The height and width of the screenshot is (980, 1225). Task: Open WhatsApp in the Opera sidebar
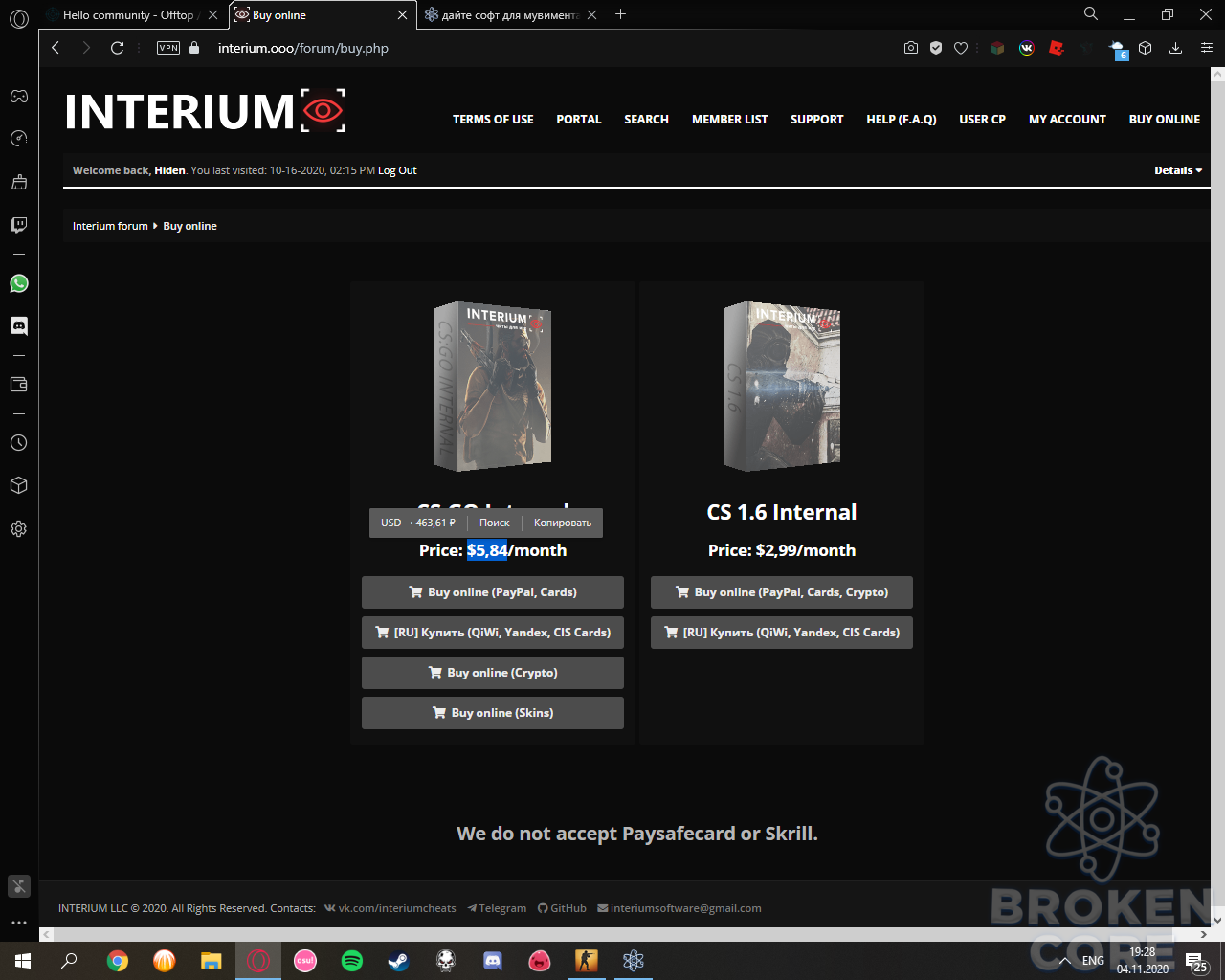18,283
